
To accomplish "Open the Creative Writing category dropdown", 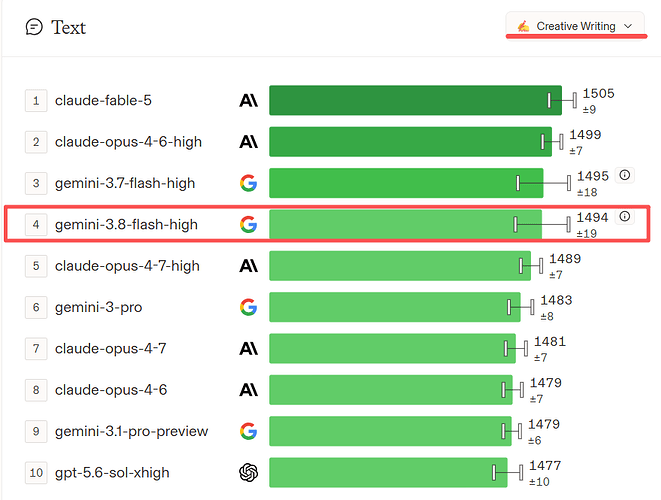I will (x=575, y=26).
